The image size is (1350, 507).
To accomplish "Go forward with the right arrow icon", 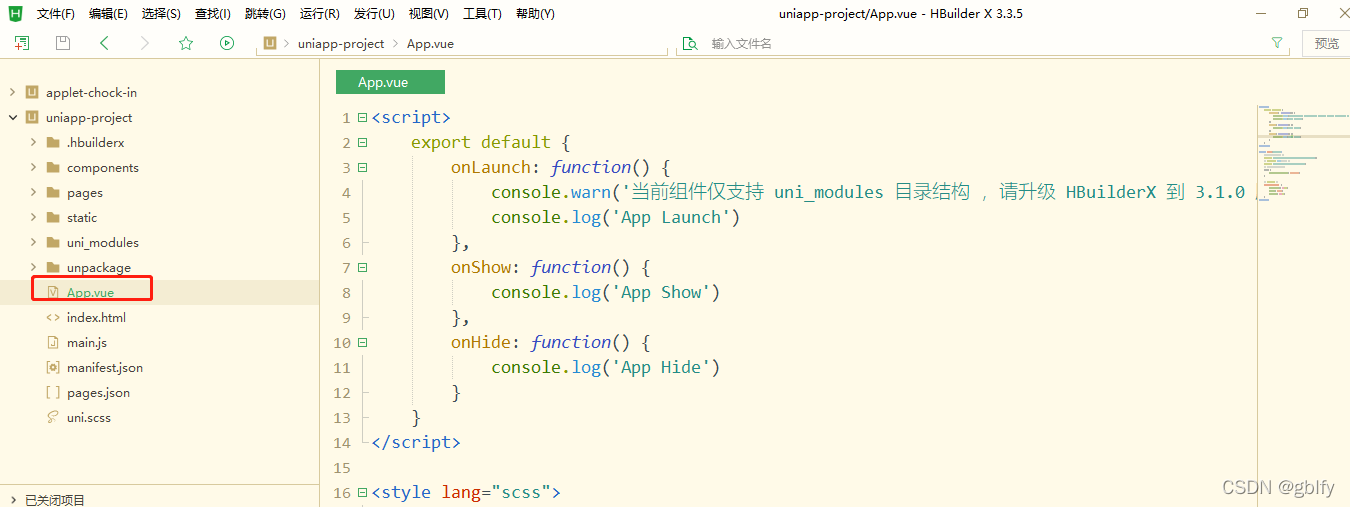I will [145, 43].
